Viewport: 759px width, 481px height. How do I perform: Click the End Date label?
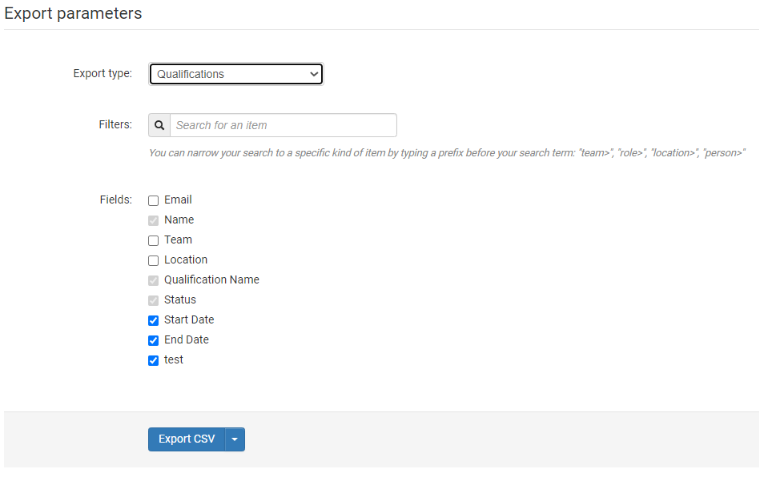pyautogui.click(x=186, y=340)
